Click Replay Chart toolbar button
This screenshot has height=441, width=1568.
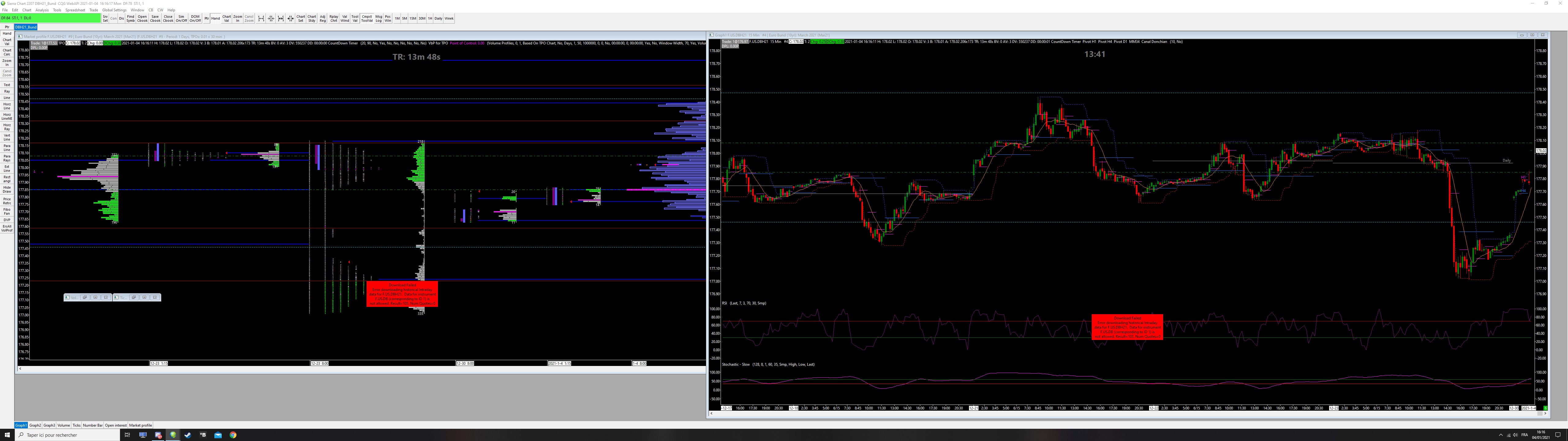tap(334, 18)
